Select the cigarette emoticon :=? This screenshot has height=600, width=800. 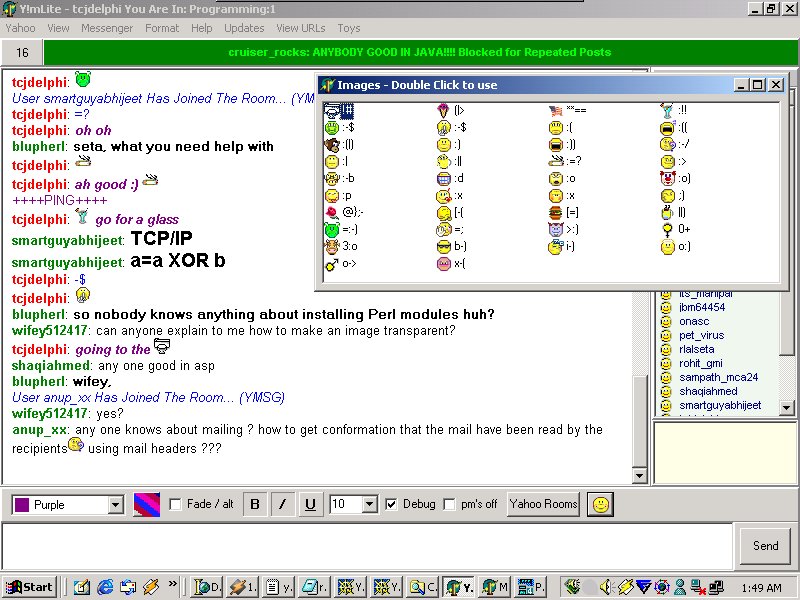[x=565, y=161]
